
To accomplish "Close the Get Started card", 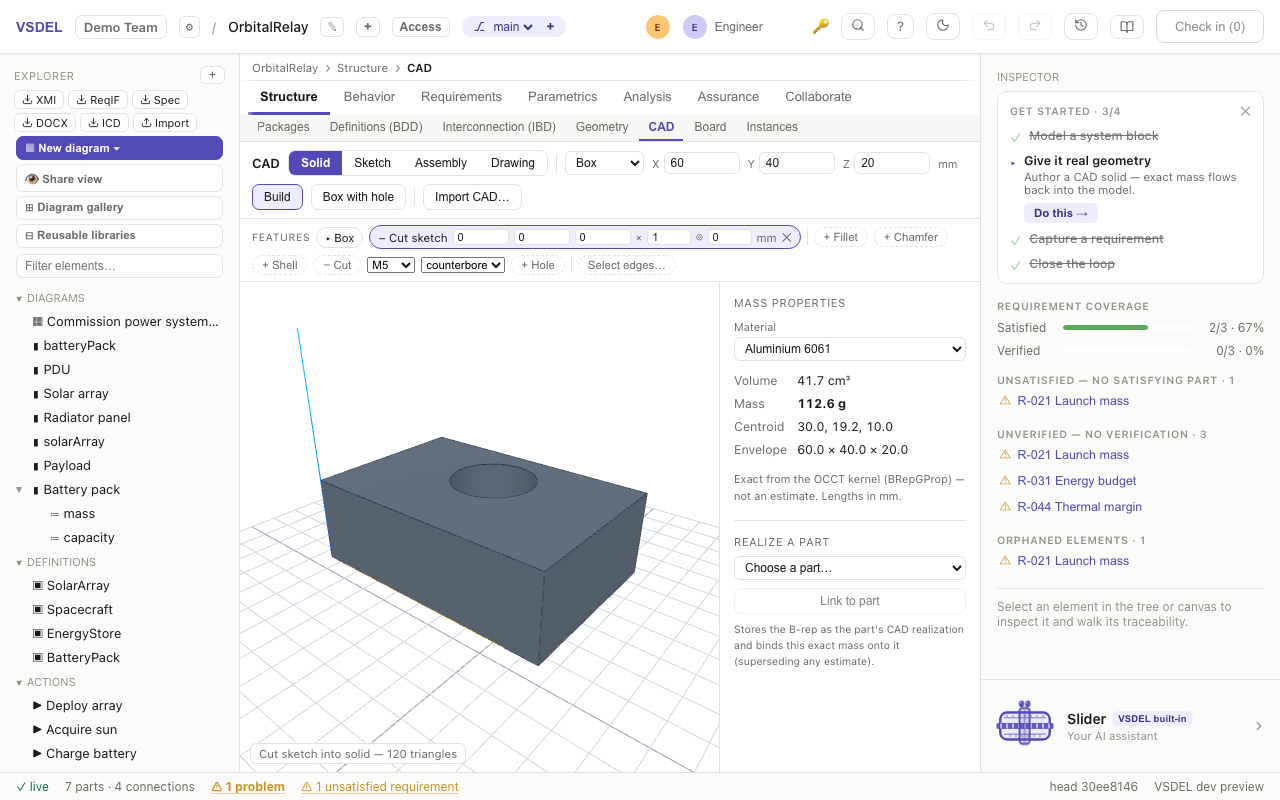I will (x=1245, y=111).
